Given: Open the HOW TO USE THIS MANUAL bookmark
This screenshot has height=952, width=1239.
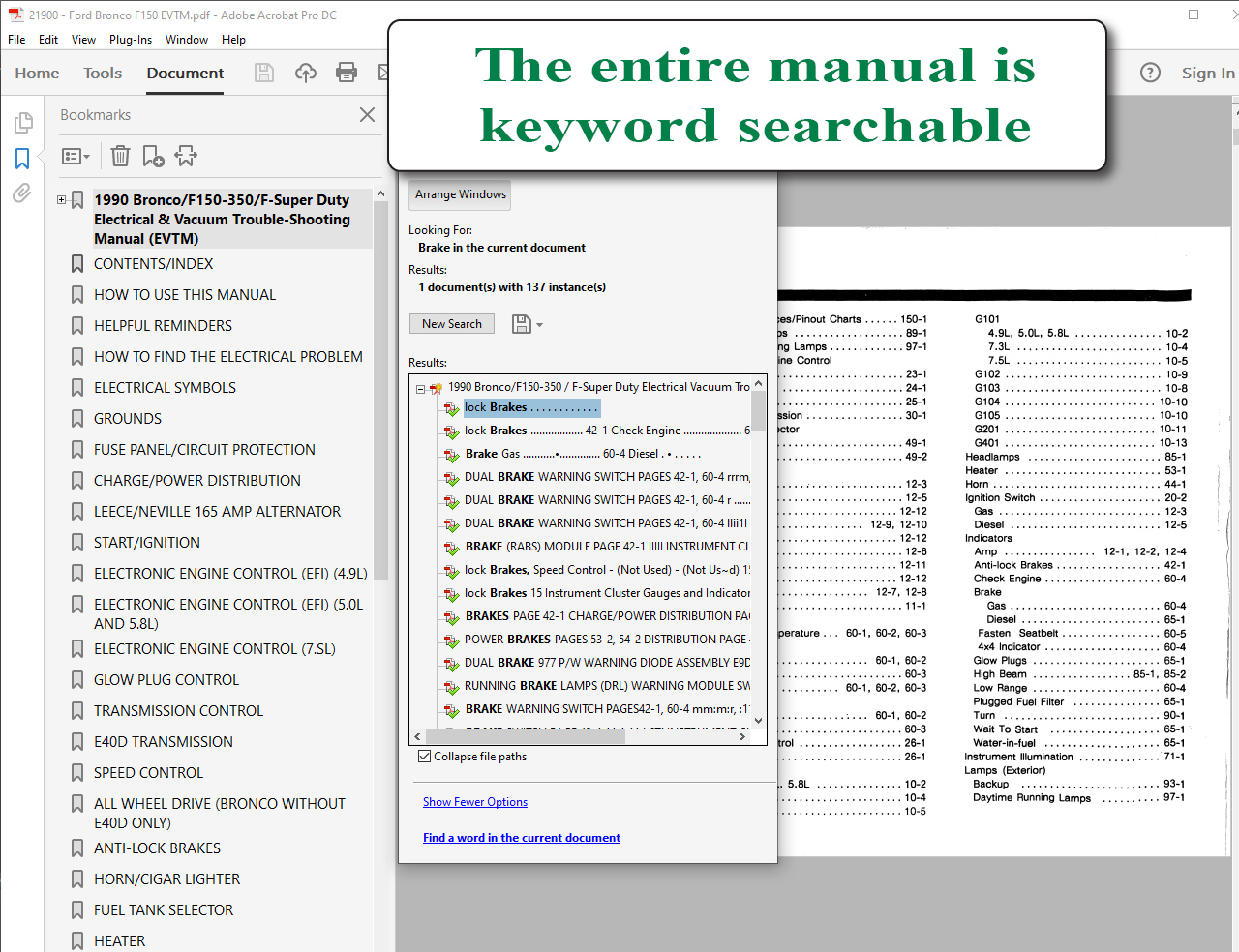Looking at the screenshot, I should pyautogui.click(x=184, y=295).
